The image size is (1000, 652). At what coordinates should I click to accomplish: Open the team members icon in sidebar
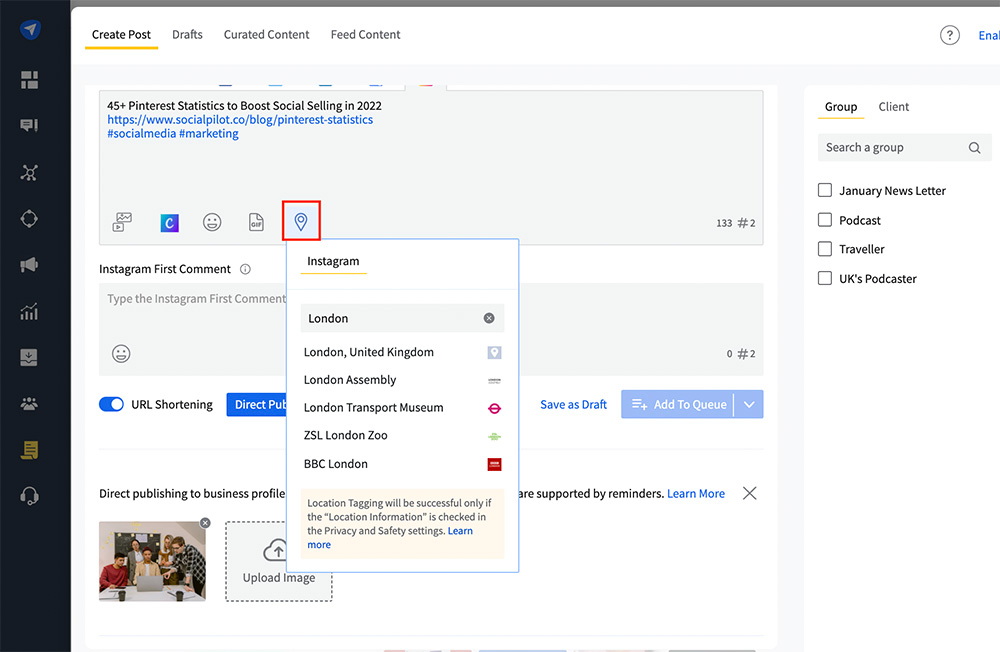[29, 403]
